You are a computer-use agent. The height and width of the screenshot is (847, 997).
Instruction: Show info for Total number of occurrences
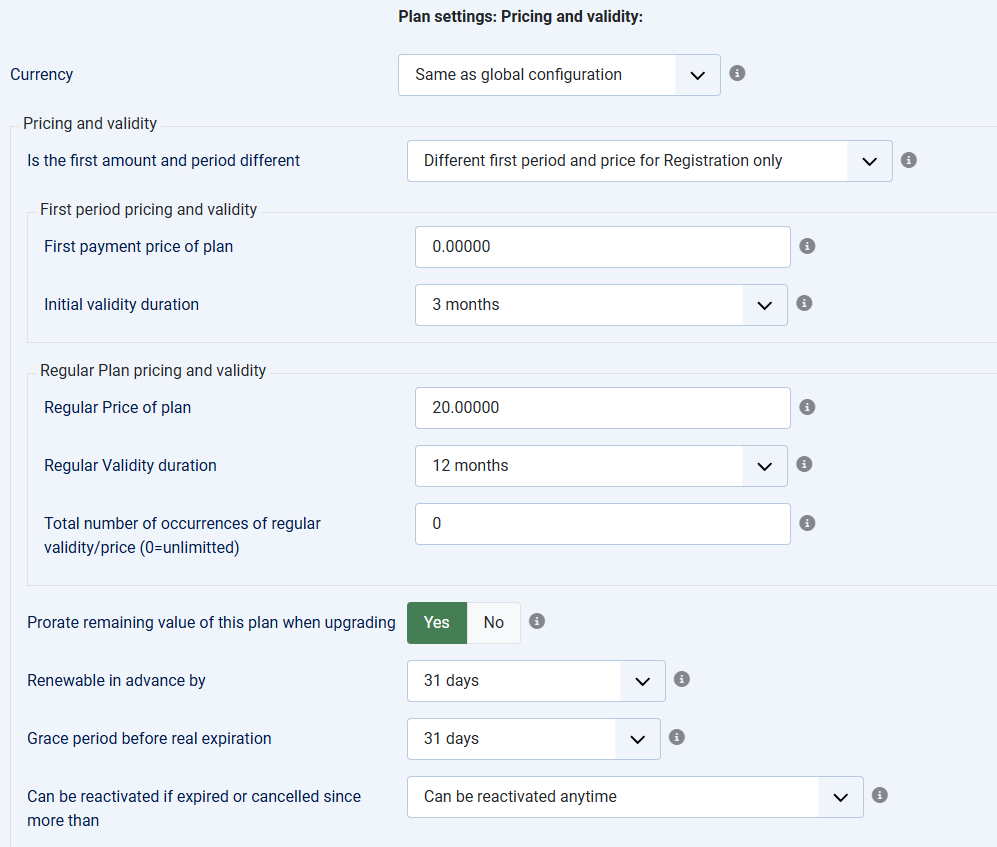(807, 523)
